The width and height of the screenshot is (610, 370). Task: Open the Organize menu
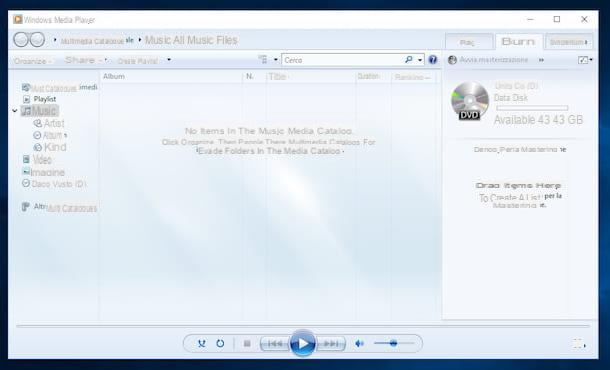pos(32,61)
